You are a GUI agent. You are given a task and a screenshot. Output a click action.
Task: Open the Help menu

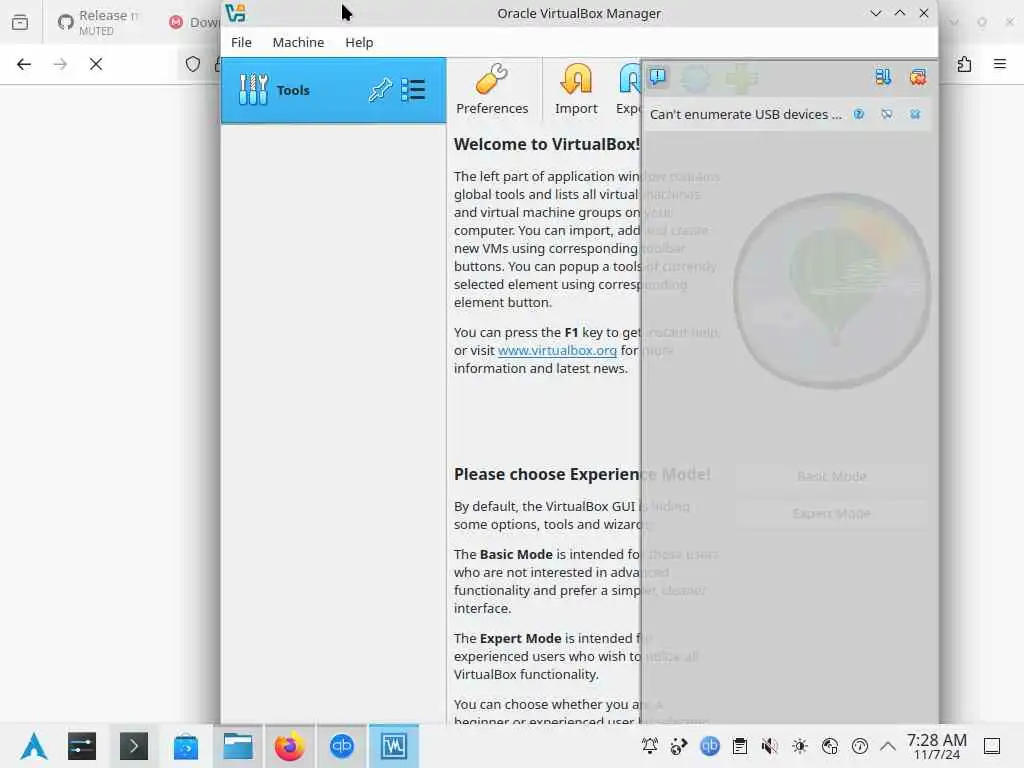click(x=359, y=42)
